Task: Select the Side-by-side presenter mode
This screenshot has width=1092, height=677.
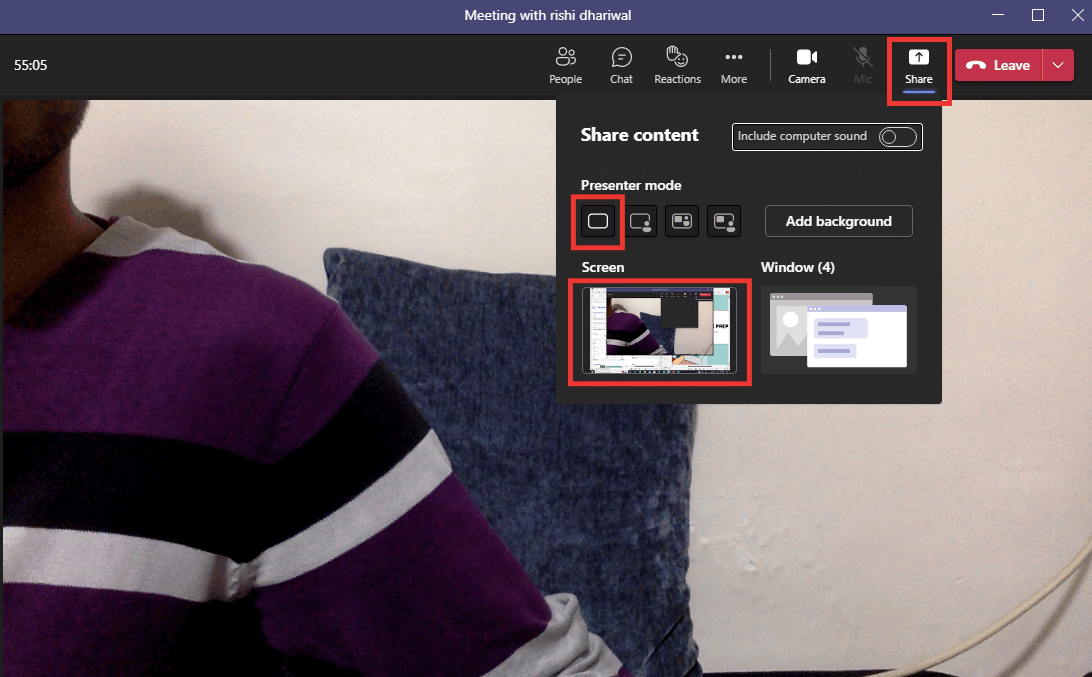Action: pyautogui.click(x=681, y=221)
